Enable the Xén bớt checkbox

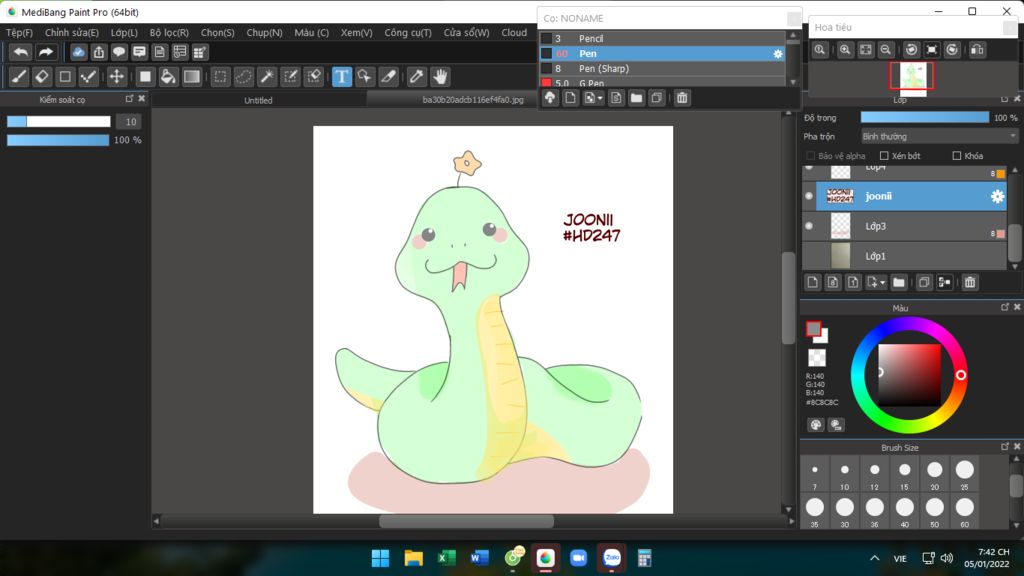(x=884, y=155)
